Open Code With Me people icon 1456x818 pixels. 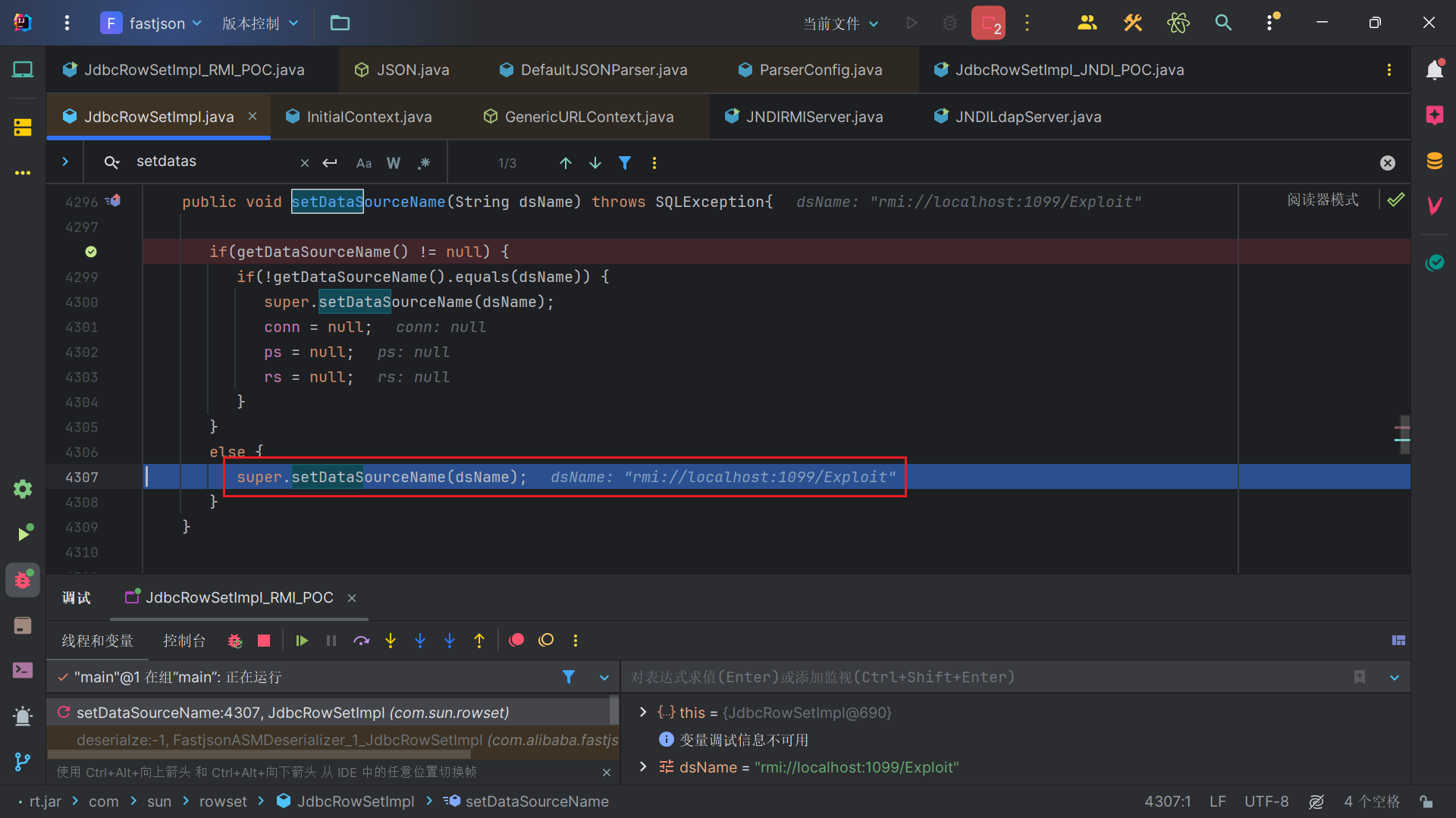coord(1087,23)
